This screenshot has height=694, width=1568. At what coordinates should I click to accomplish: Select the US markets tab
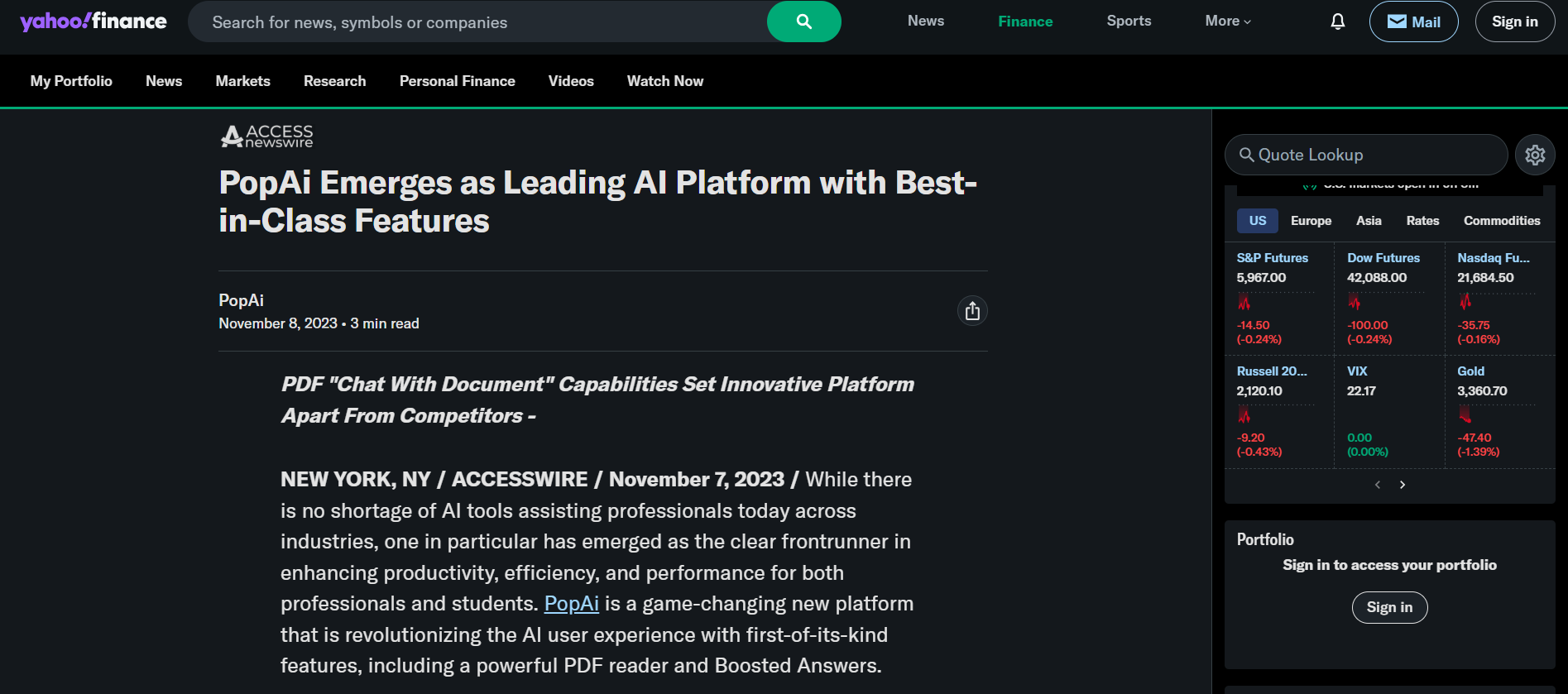click(1258, 221)
